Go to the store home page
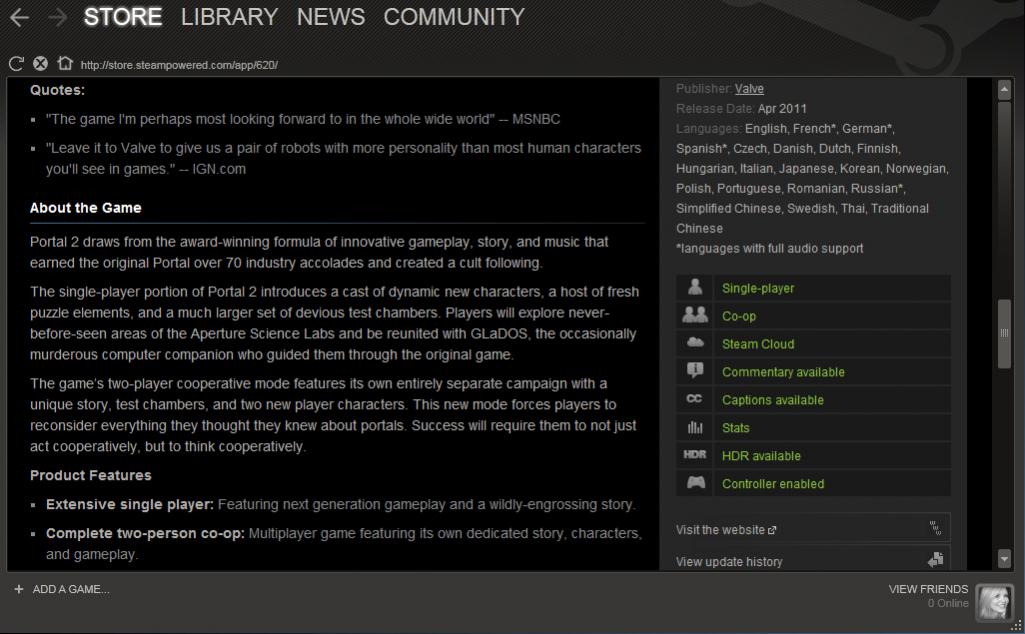The height and width of the screenshot is (634, 1025). coord(65,63)
